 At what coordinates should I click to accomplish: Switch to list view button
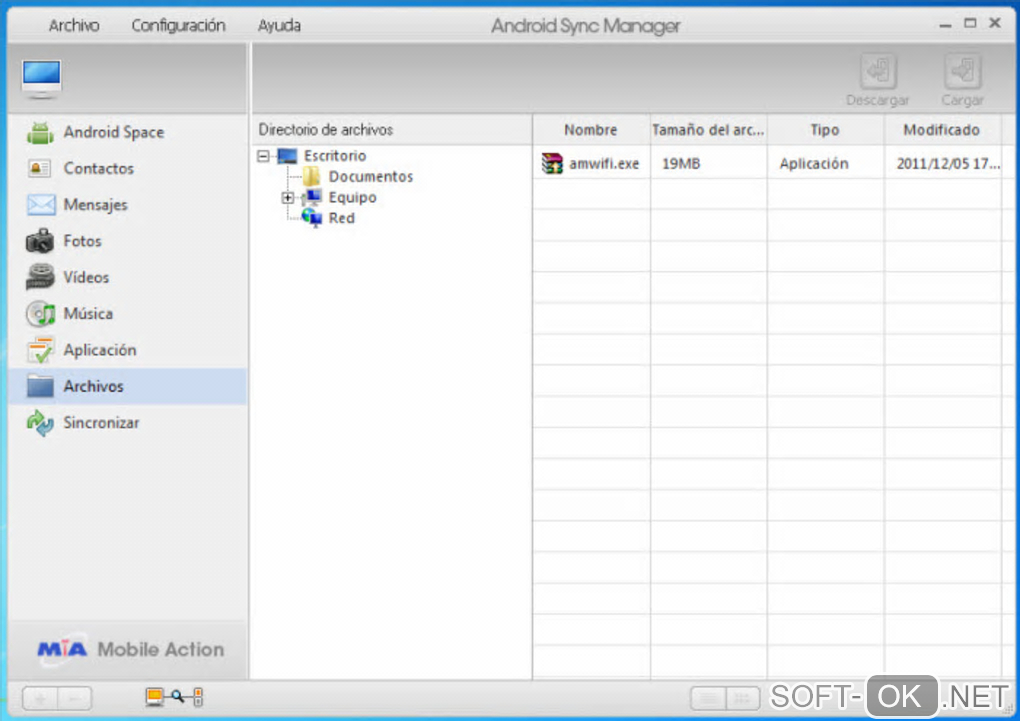[x=708, y=700]
